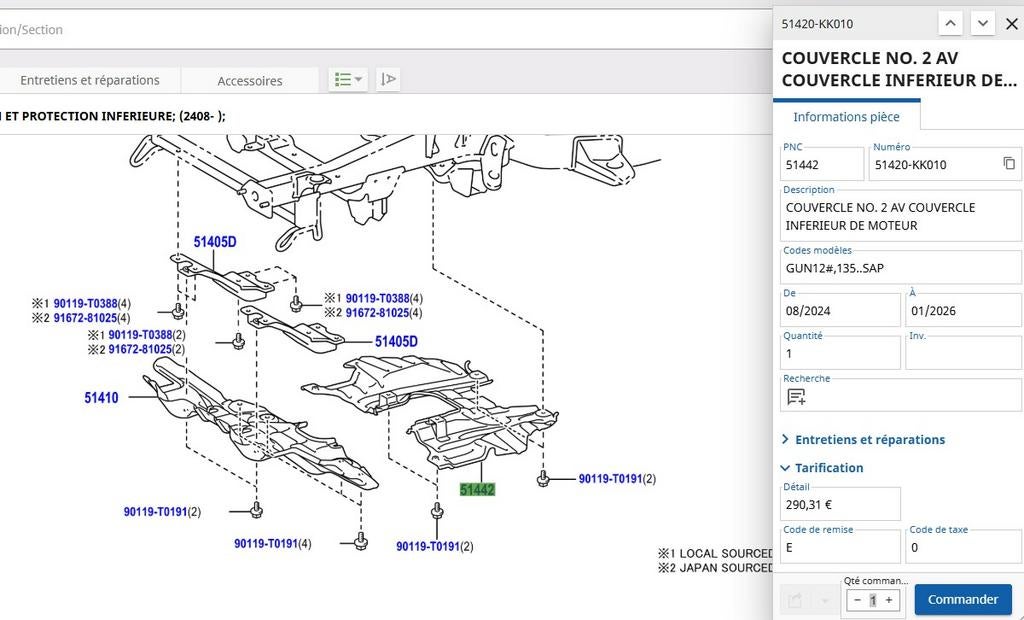This screenshot has width=1024, height=620.
Task: Decrease order quantity with minus button
Action: click(857, 600)
